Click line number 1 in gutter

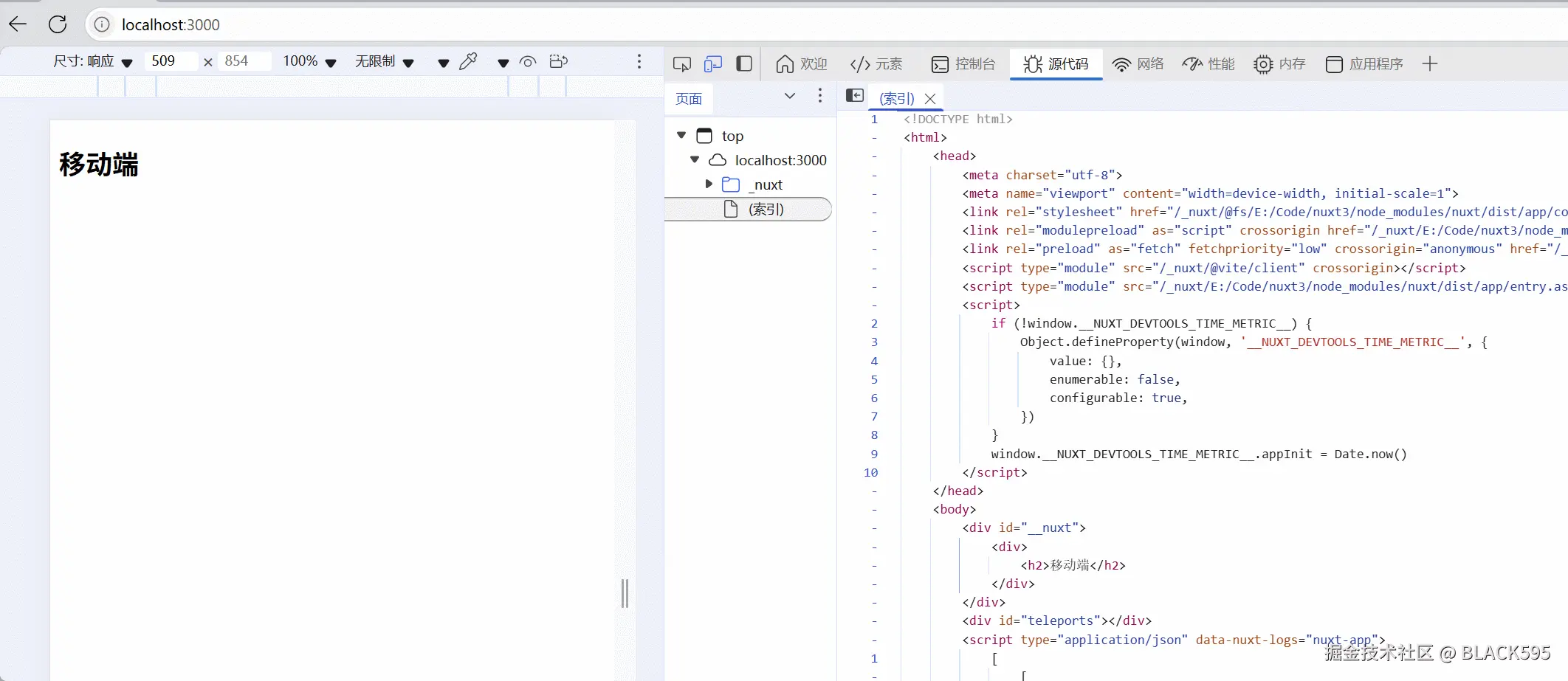pyautogui.click(x=874, y=119)
